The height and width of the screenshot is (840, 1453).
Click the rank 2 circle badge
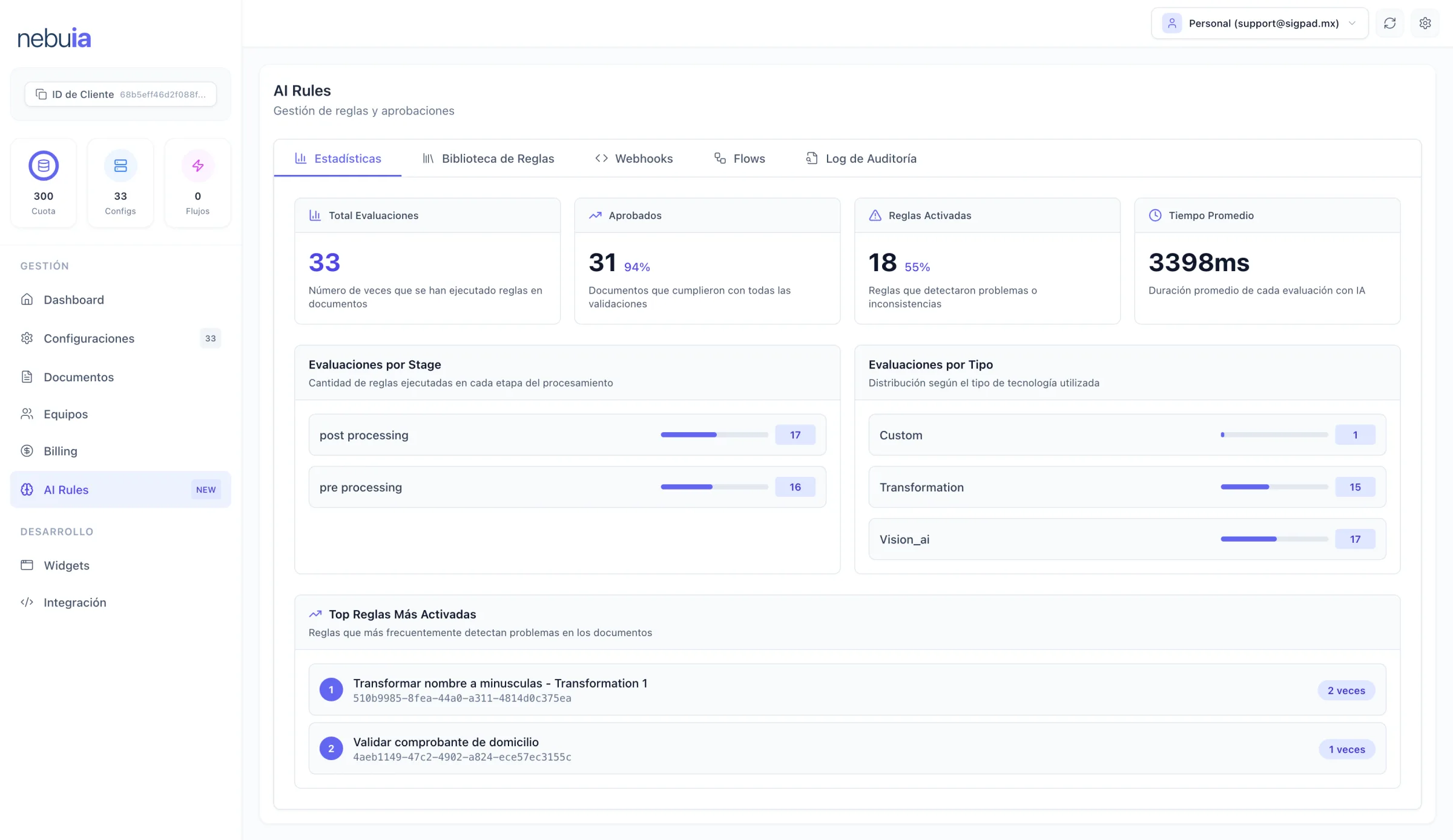pyautogui.click(x=331, y=748)
